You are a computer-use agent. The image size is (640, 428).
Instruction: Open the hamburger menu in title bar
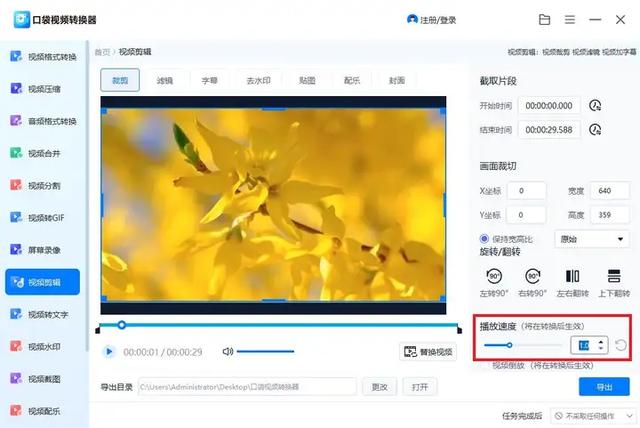[570, 20]
